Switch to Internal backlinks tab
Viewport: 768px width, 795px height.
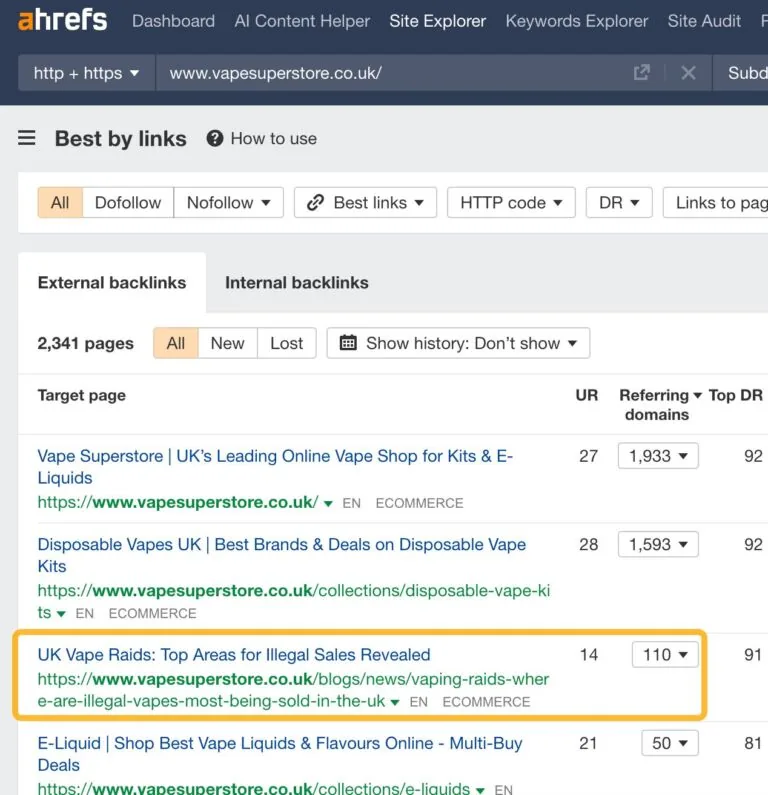pyautogui.click(x=297, y=282)
